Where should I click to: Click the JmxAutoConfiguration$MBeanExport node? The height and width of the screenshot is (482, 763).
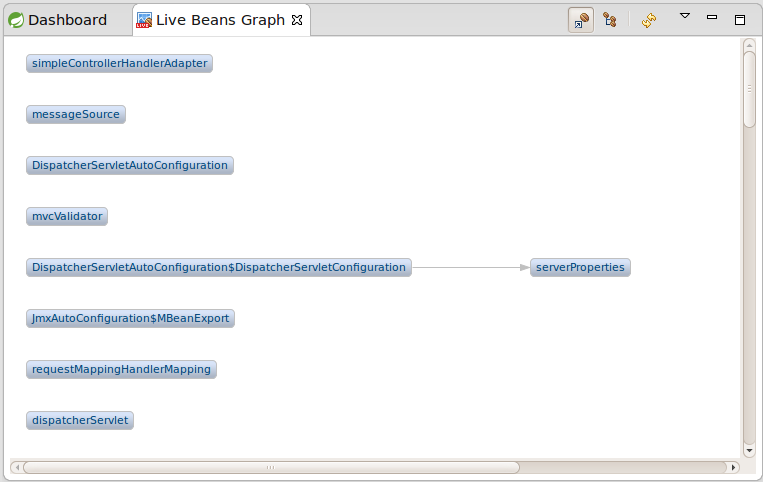(x=130, y=319)
